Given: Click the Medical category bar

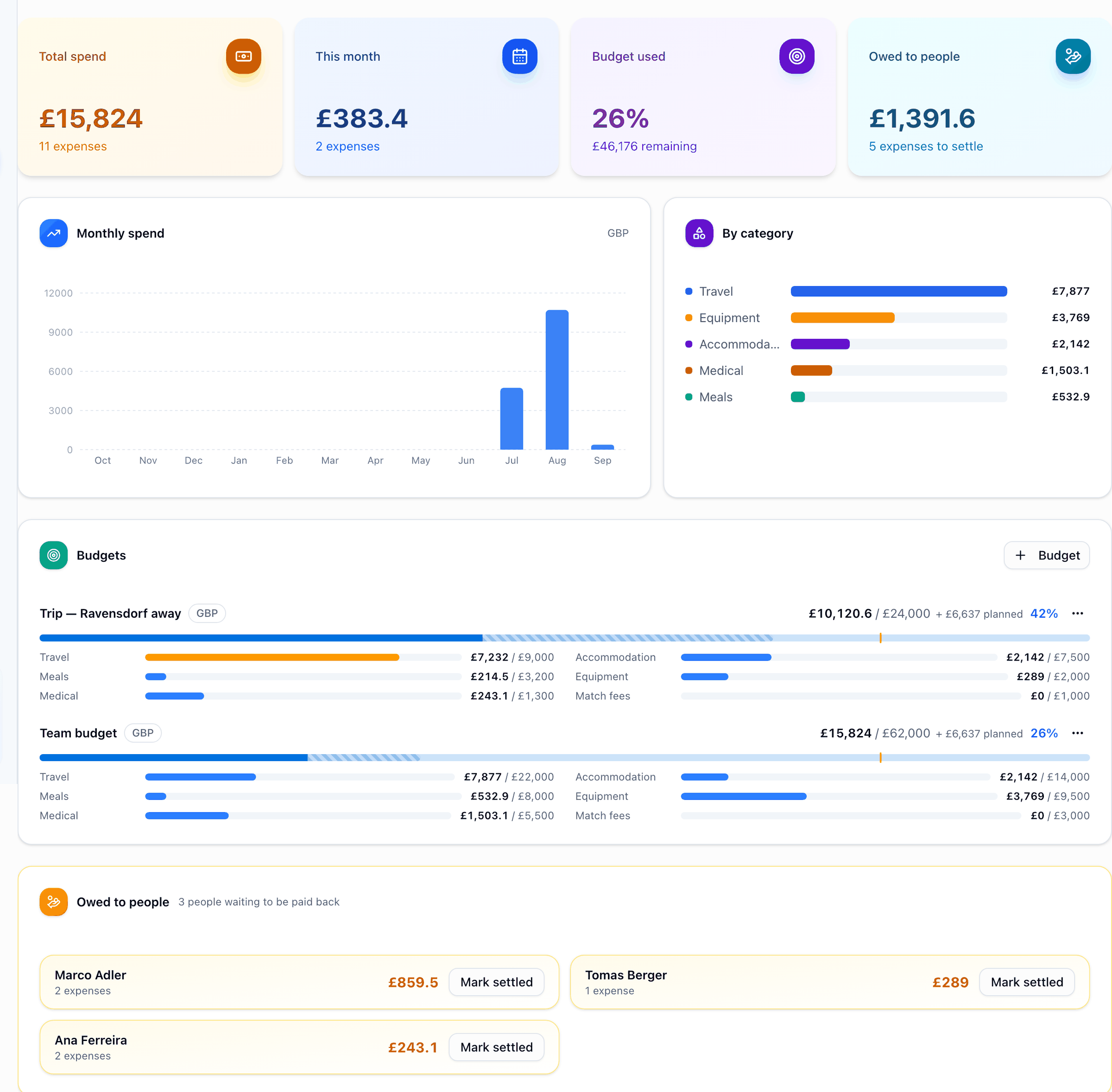Looking at the screenshot, I should click(812, 370).
